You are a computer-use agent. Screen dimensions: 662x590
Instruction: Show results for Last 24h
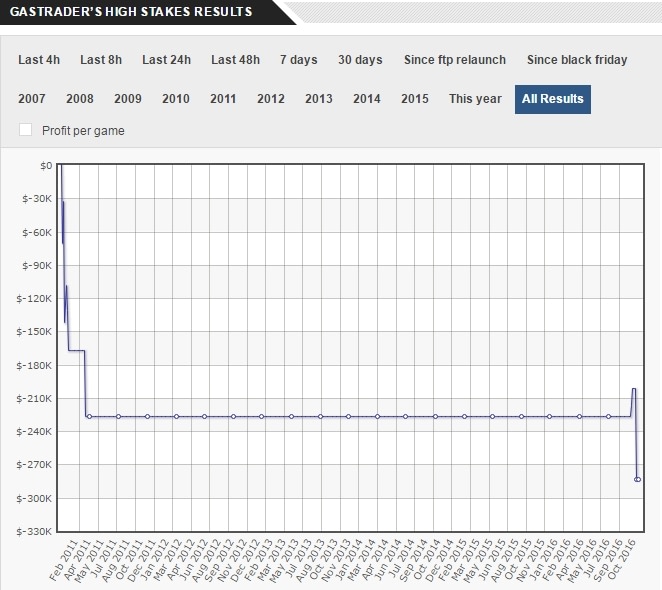pyautogui.click(x=167, y=60)
